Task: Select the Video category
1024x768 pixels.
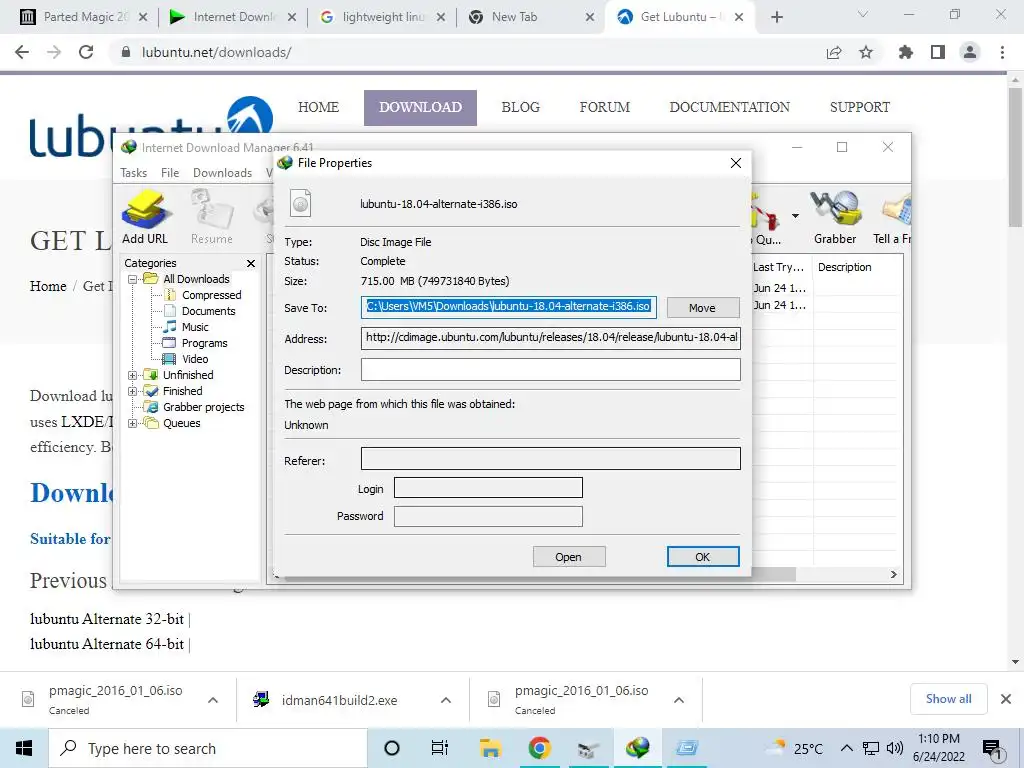Action: tap(195, 359)
